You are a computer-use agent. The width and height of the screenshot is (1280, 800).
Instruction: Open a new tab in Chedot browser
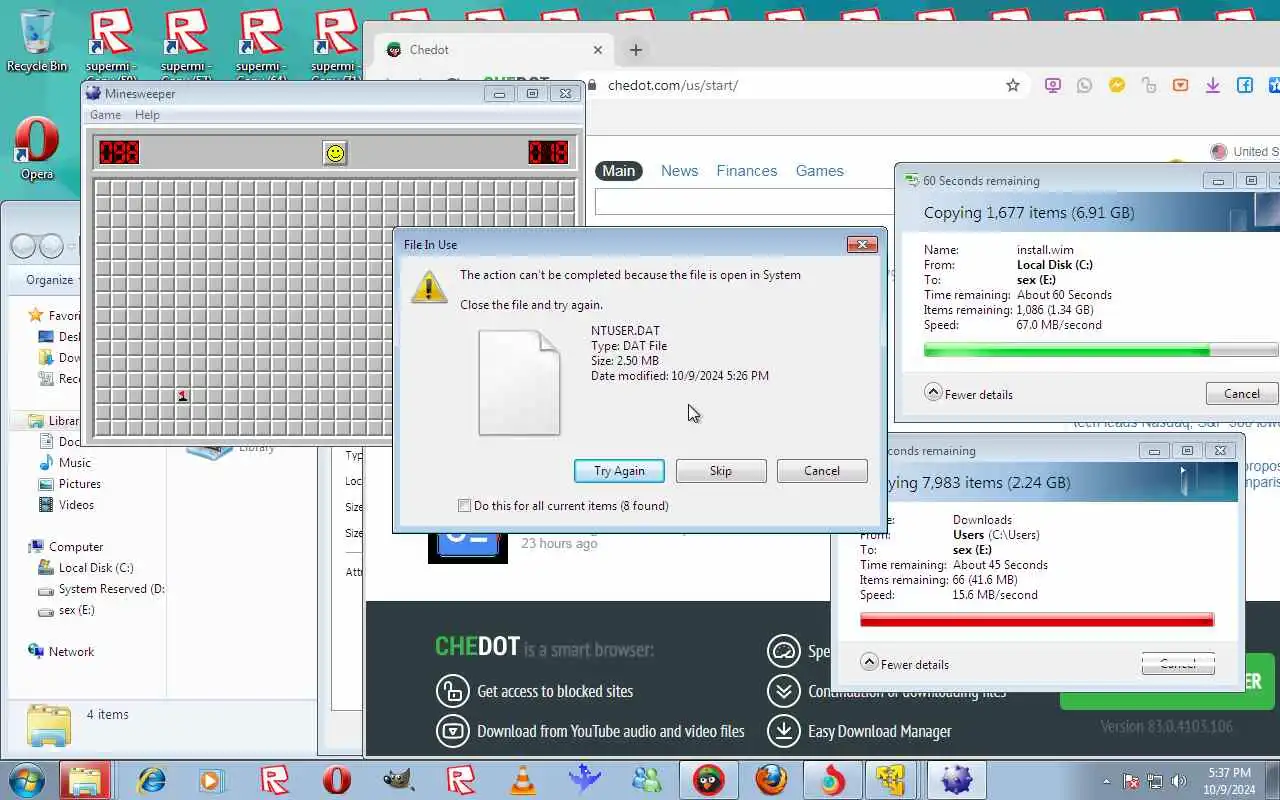pos(636,50)
